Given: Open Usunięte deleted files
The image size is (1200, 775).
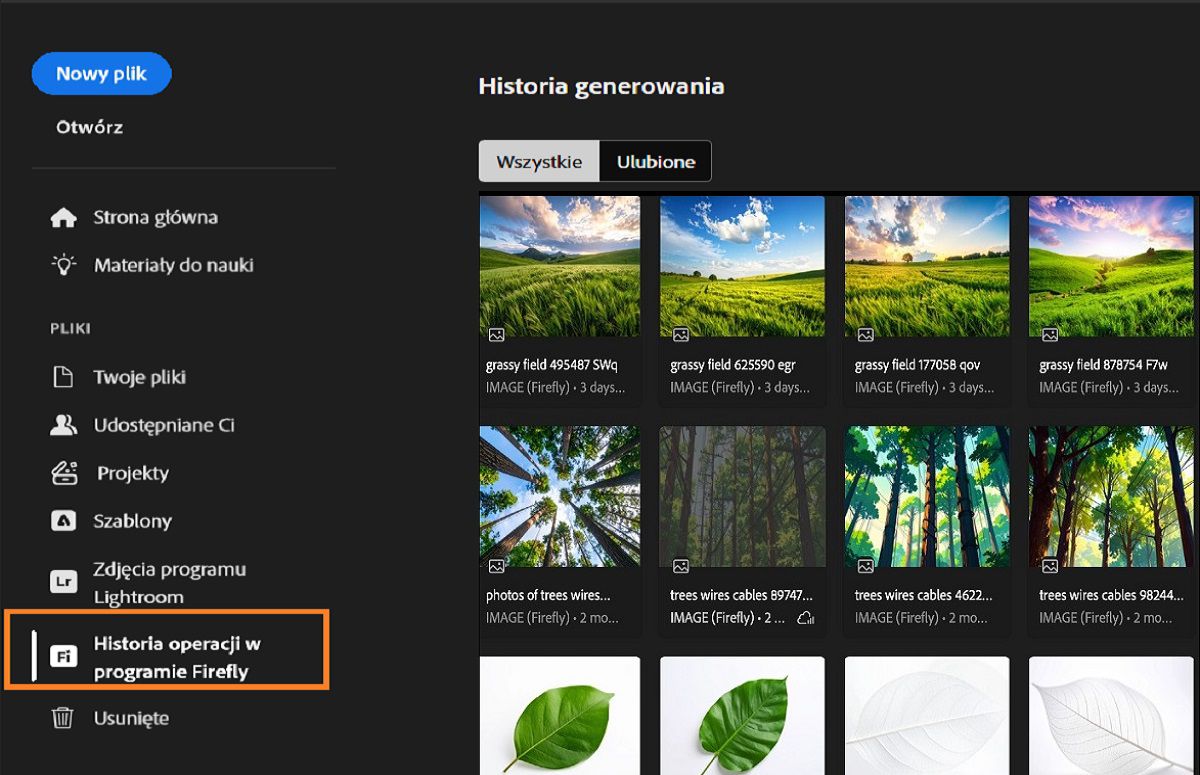Looking at the screenshot, I should coord(131,718).
